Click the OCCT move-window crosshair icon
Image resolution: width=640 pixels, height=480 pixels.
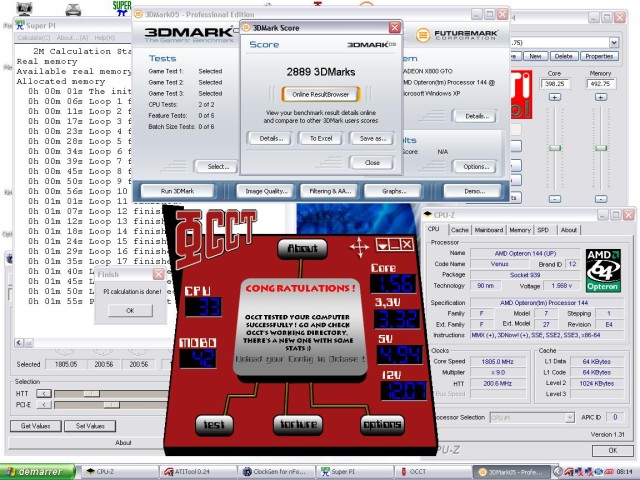[359, 246]
